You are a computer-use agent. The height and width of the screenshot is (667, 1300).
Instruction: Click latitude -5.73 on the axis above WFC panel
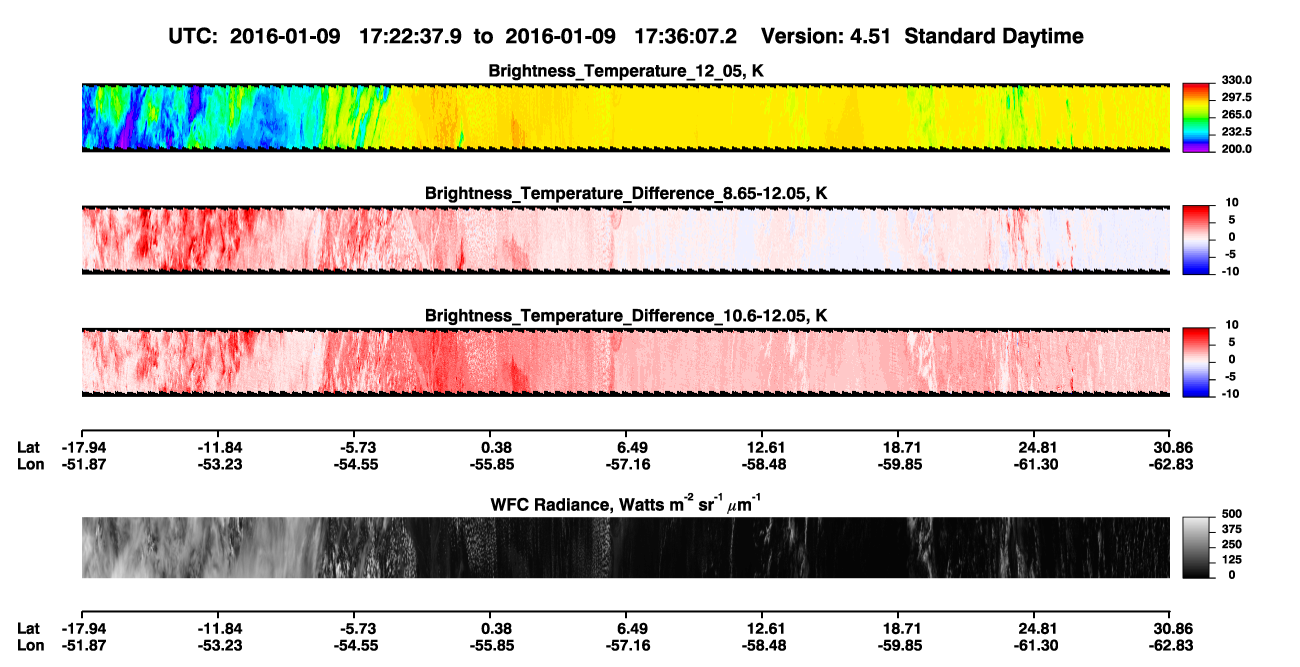pos(356,447)
